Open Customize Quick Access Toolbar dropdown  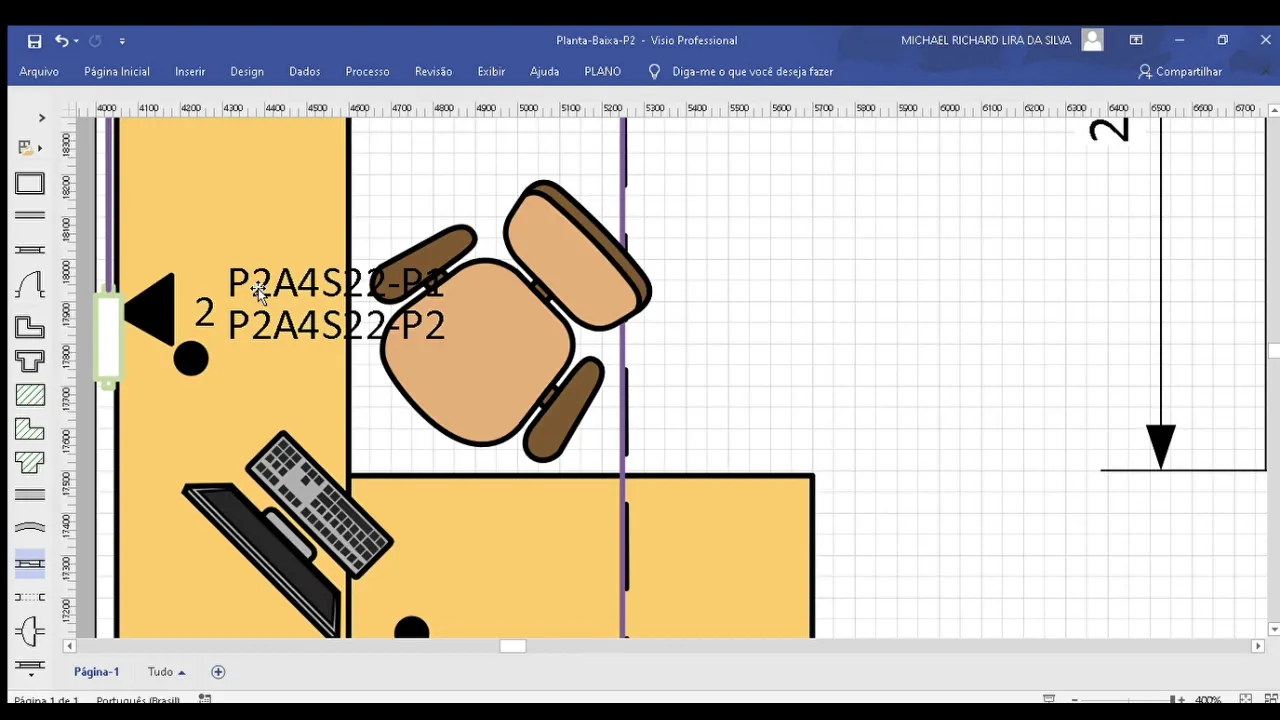(x=122, y=41)
